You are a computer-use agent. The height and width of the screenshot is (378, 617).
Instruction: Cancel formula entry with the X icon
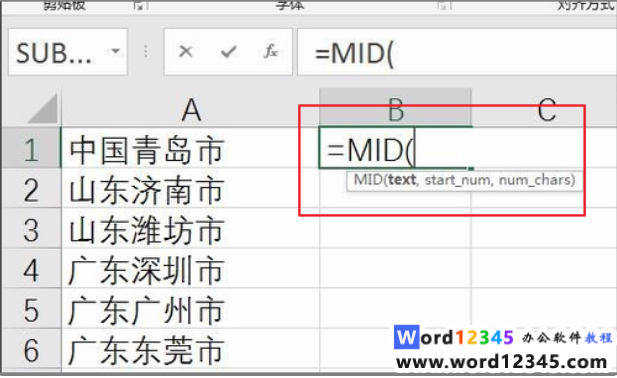(x=185, y=52)
